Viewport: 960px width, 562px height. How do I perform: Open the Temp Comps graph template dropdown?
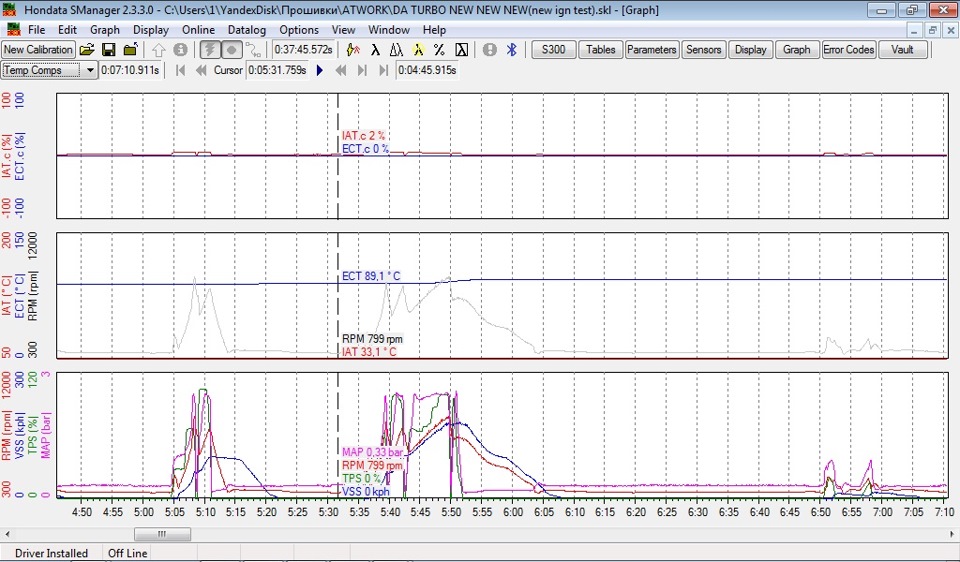point(91,70)
